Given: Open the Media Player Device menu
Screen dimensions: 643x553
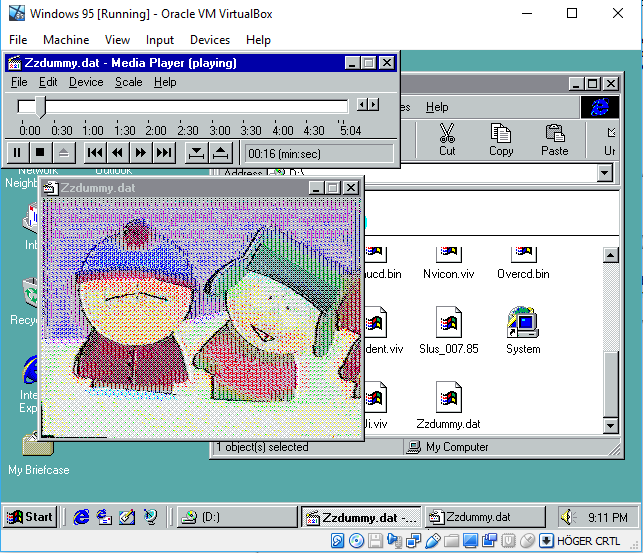Looking at the screenshot, I should 86,82.
